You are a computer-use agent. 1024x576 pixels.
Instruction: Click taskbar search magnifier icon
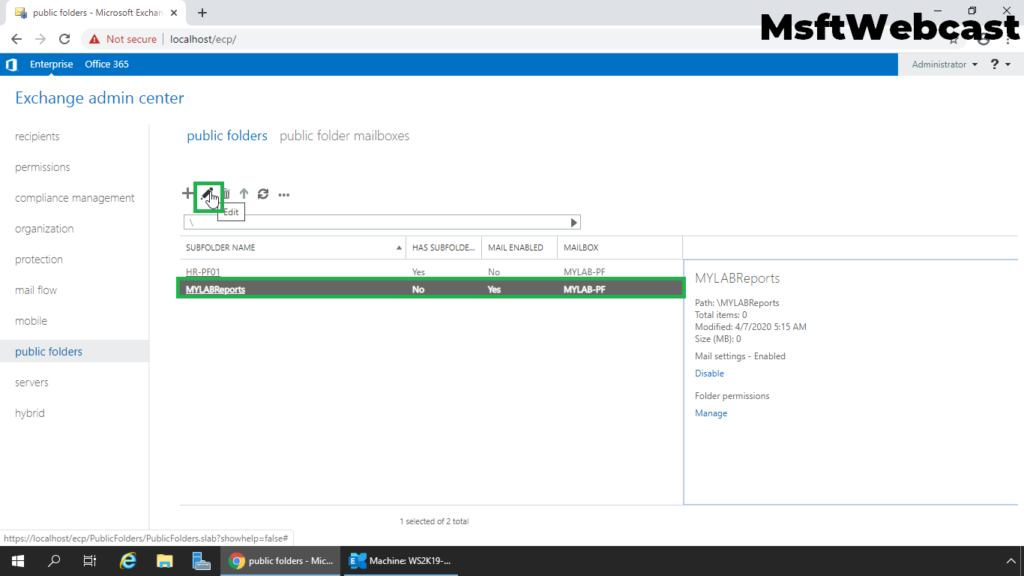pos(54,561)
